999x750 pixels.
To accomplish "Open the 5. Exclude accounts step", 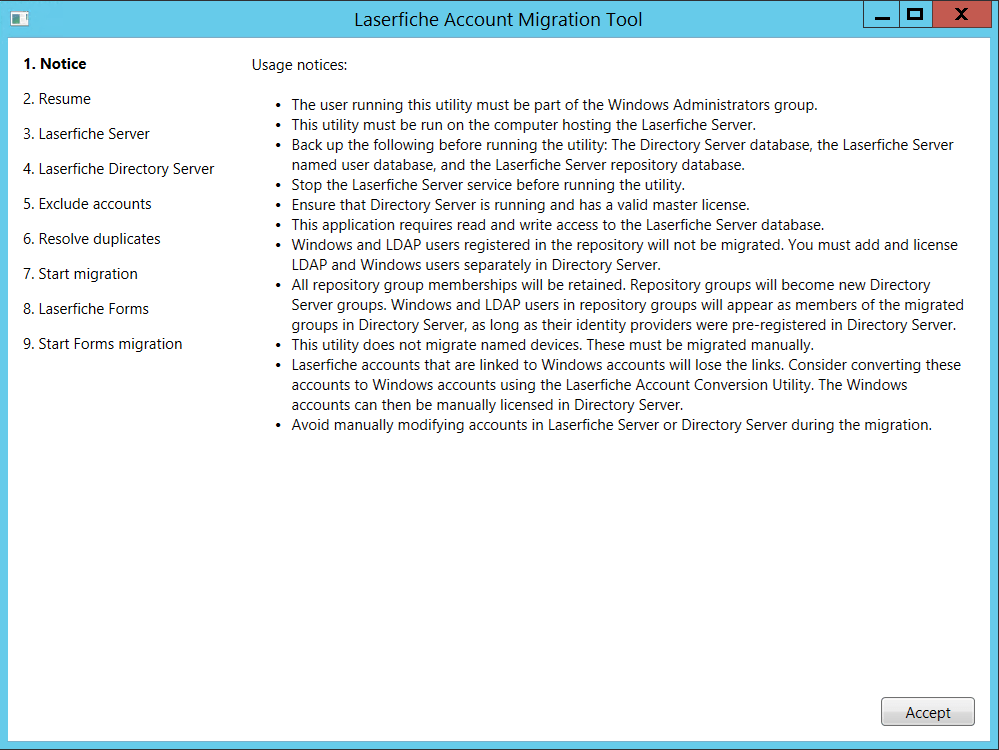I will [x=87, y=204].
